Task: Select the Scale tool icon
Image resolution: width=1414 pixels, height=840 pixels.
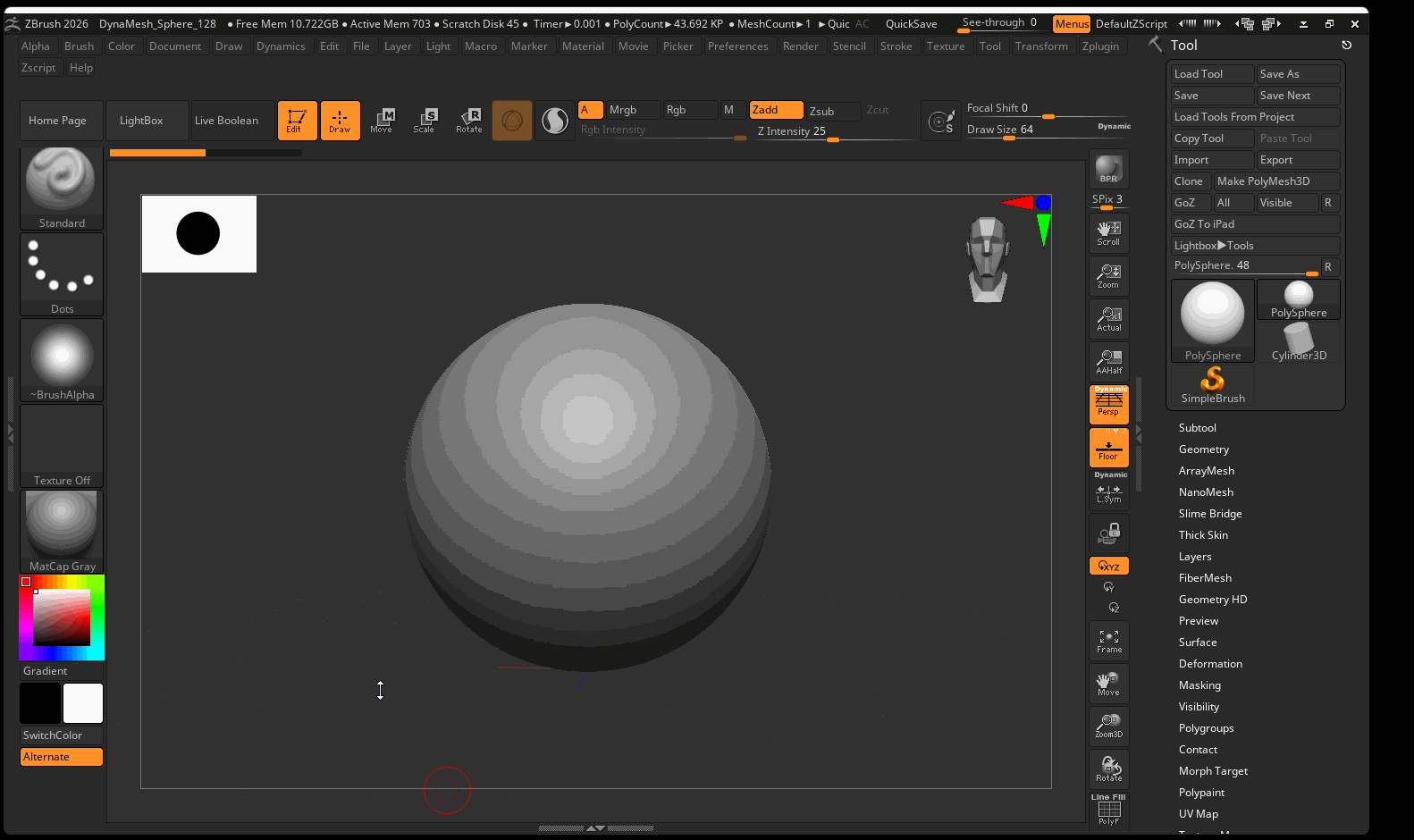Action: (425, 121)
